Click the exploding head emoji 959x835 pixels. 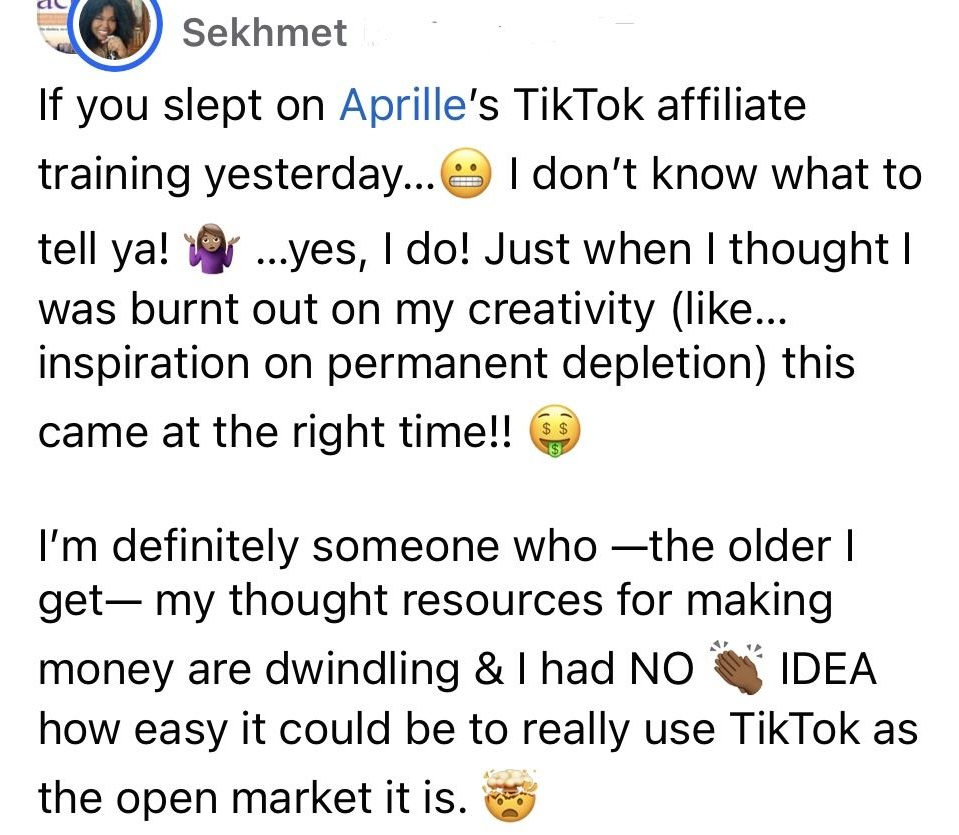coord(509,798)
